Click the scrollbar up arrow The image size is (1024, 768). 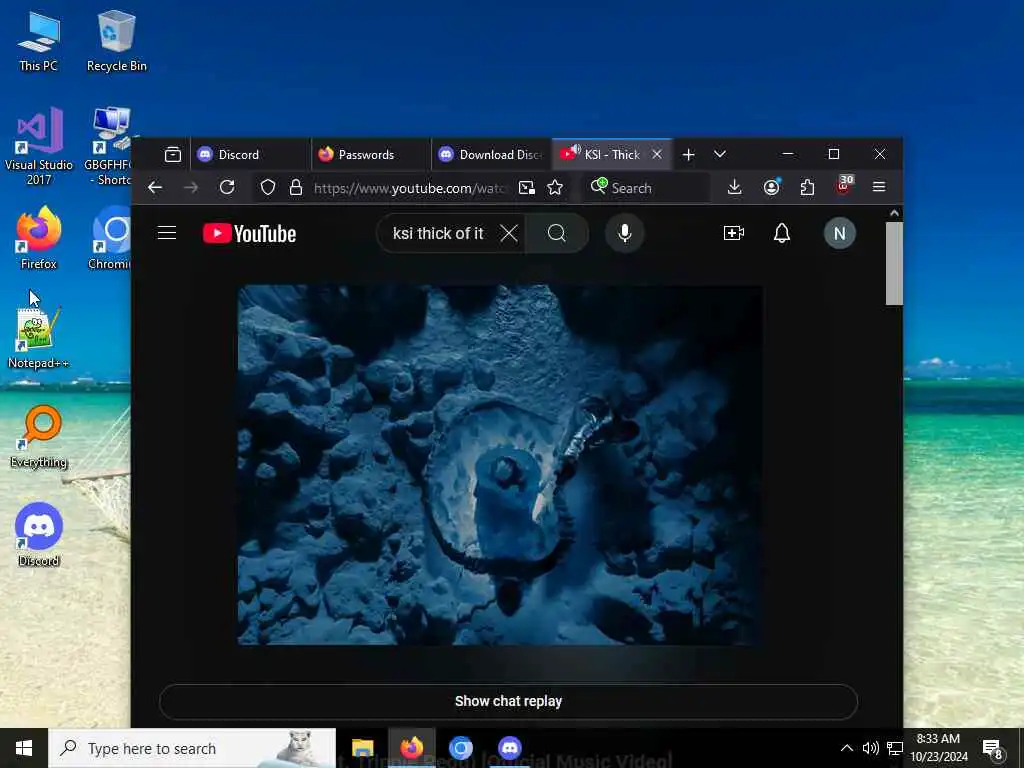pos(894,214)
